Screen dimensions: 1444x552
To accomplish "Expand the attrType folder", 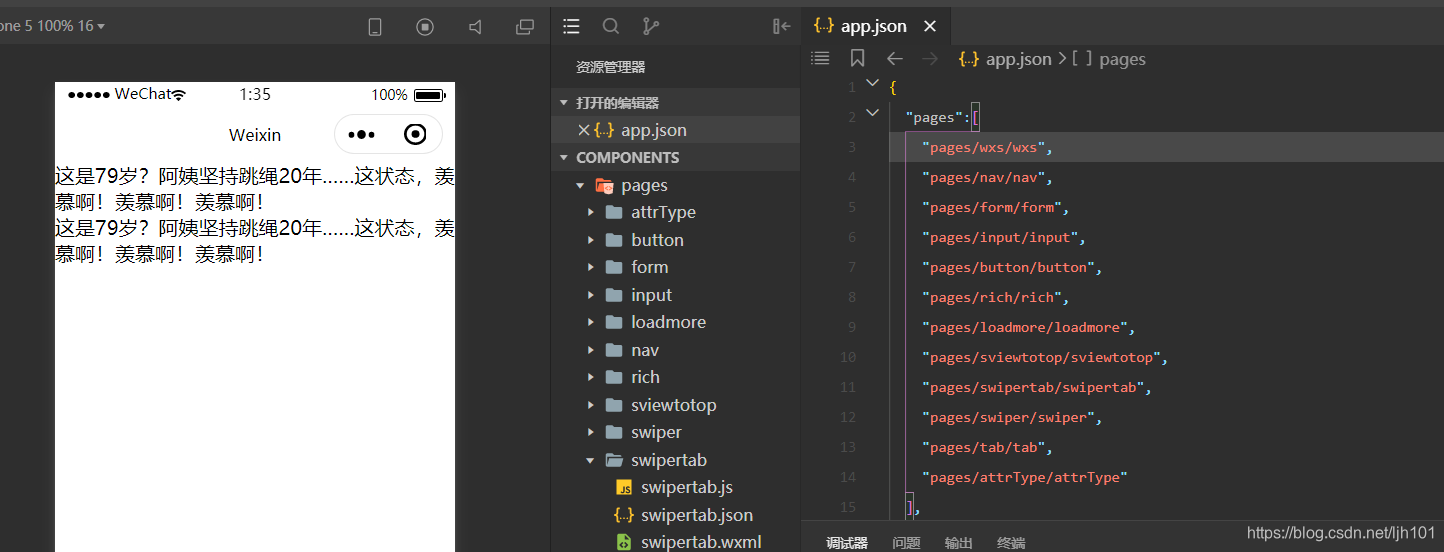I will tap(591, 213).
